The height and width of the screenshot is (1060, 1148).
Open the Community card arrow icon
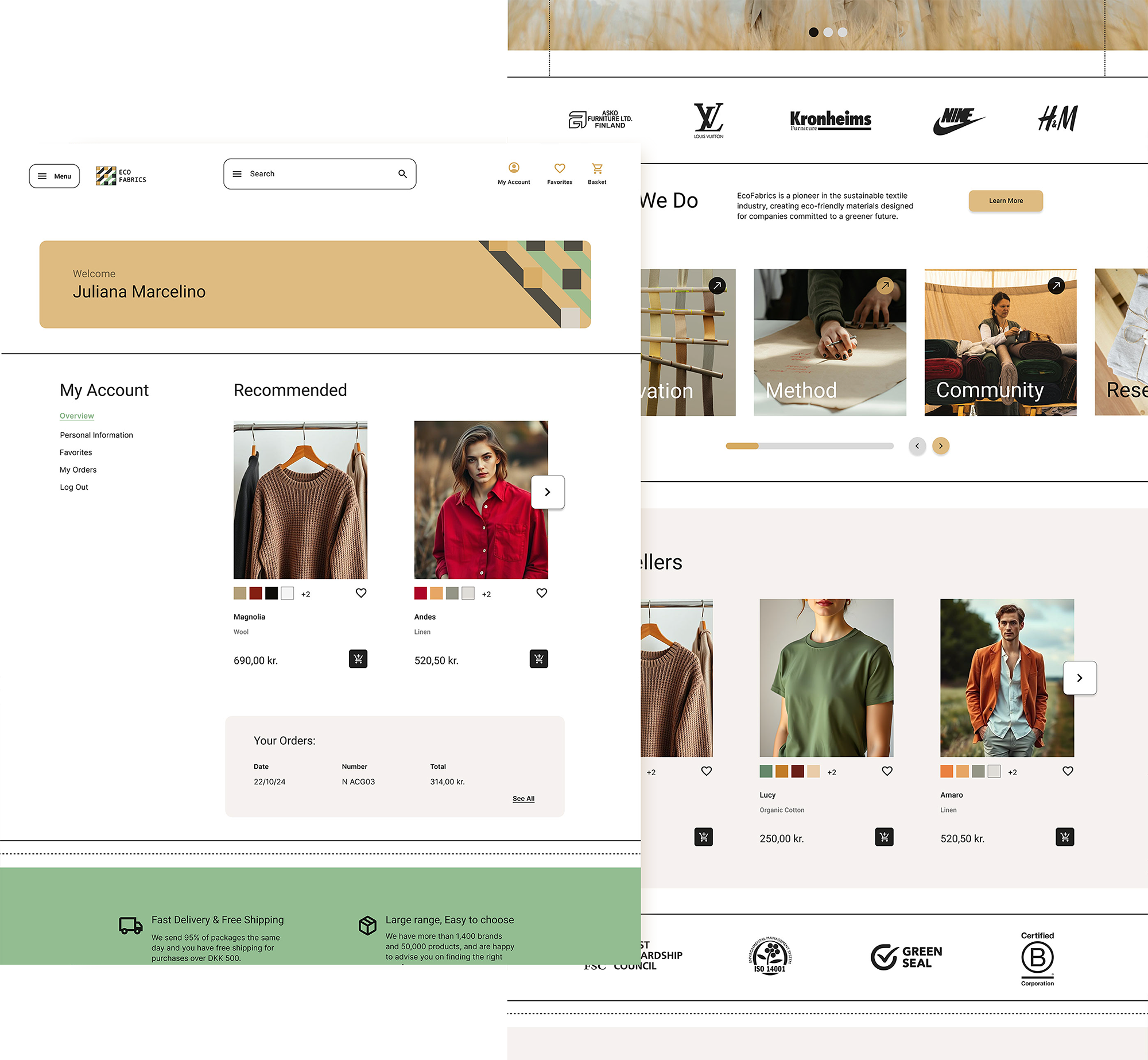click(1057, 285)
